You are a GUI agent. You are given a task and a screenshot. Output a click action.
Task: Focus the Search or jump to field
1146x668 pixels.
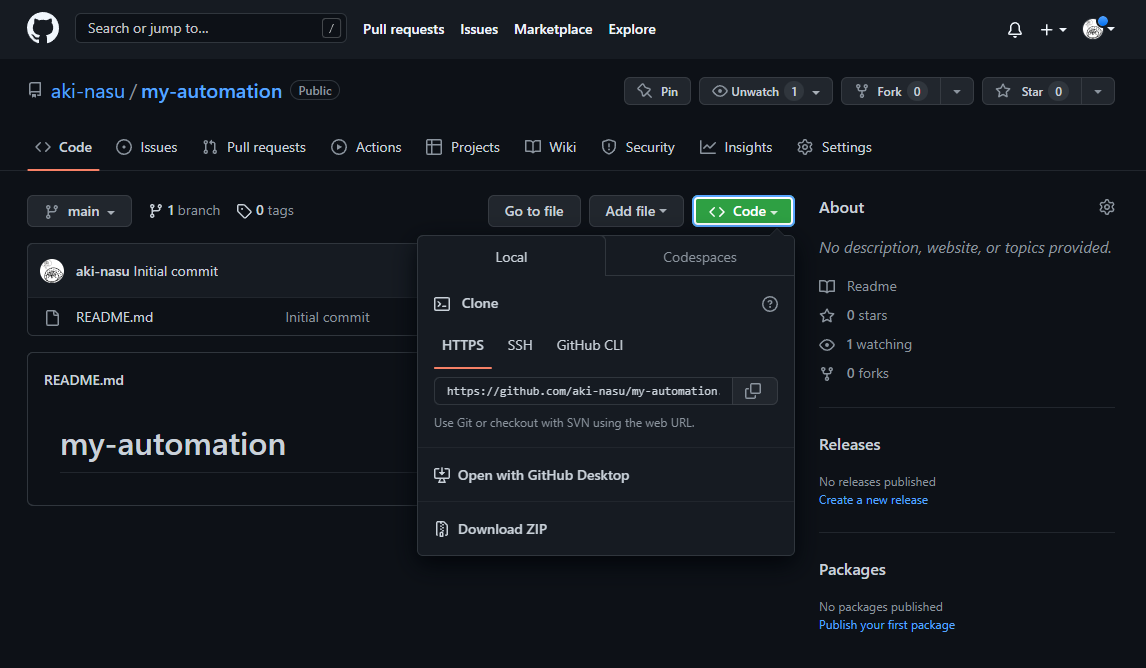point(210,29)
